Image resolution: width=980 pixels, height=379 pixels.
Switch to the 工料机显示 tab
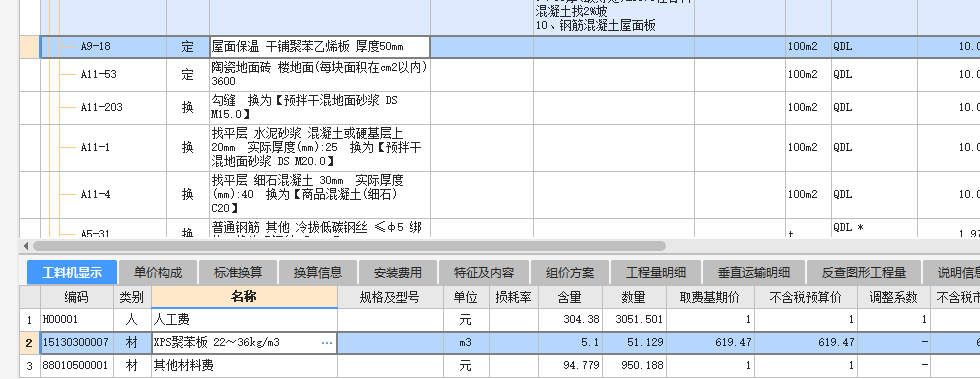click(72, 273)
